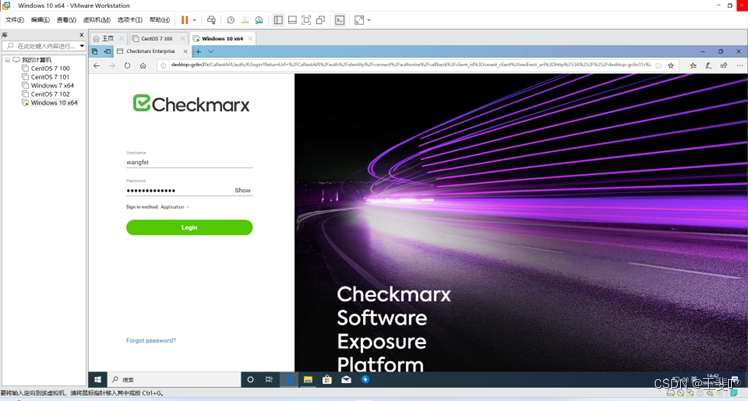
Task: Open the 文件(F) menu
Action: (x=14, y=20)
